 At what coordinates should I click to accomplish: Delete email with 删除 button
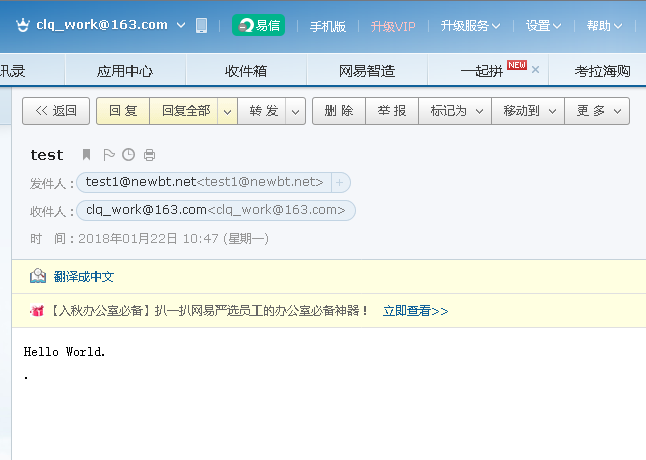coord(339,111)
